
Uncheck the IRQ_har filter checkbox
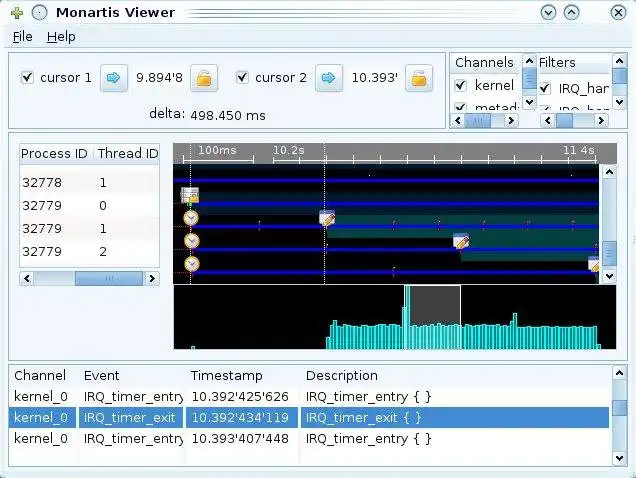pyautogui.click(x=545, y=88)
